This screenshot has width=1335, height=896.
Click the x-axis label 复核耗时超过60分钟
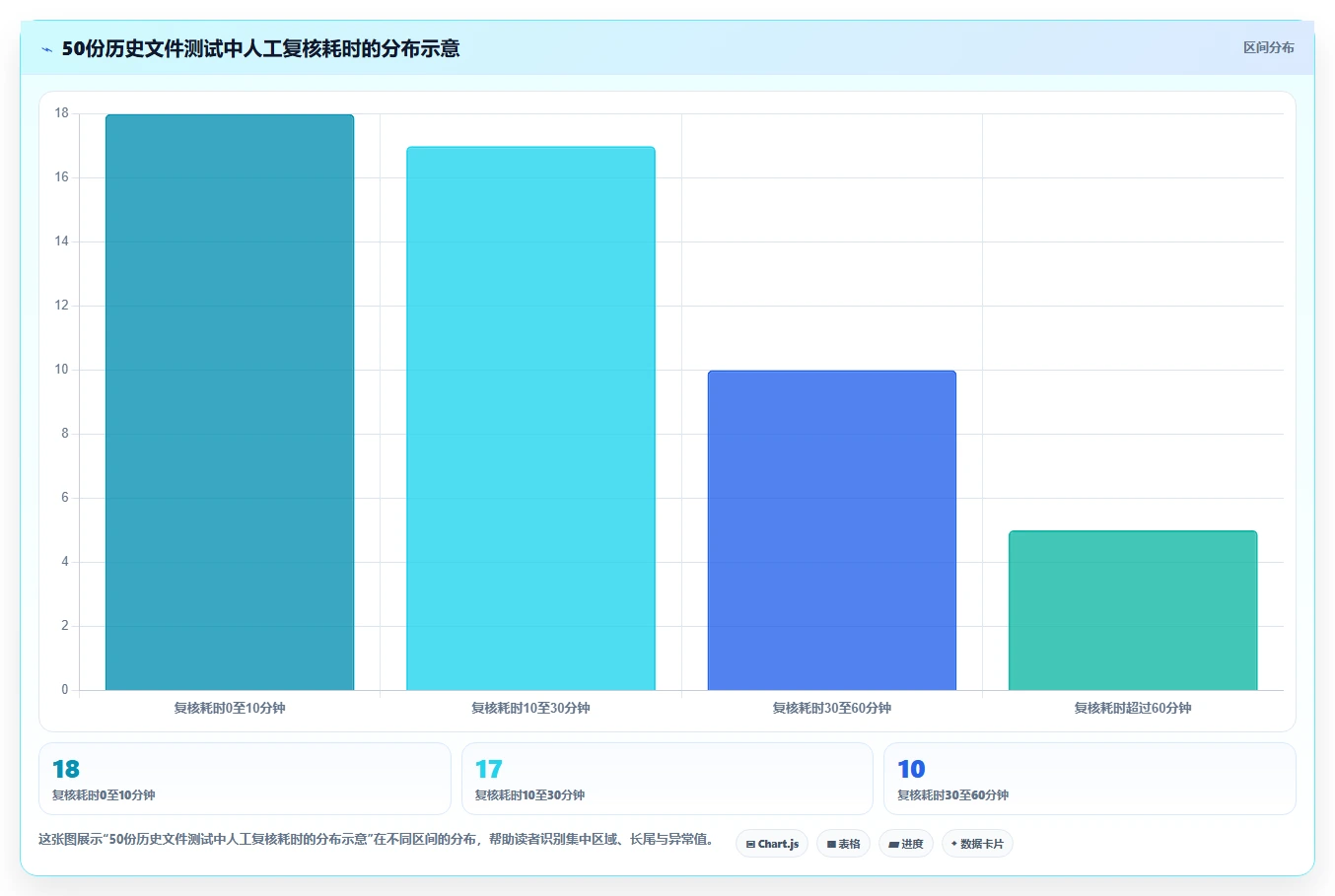click(1133, 708)
